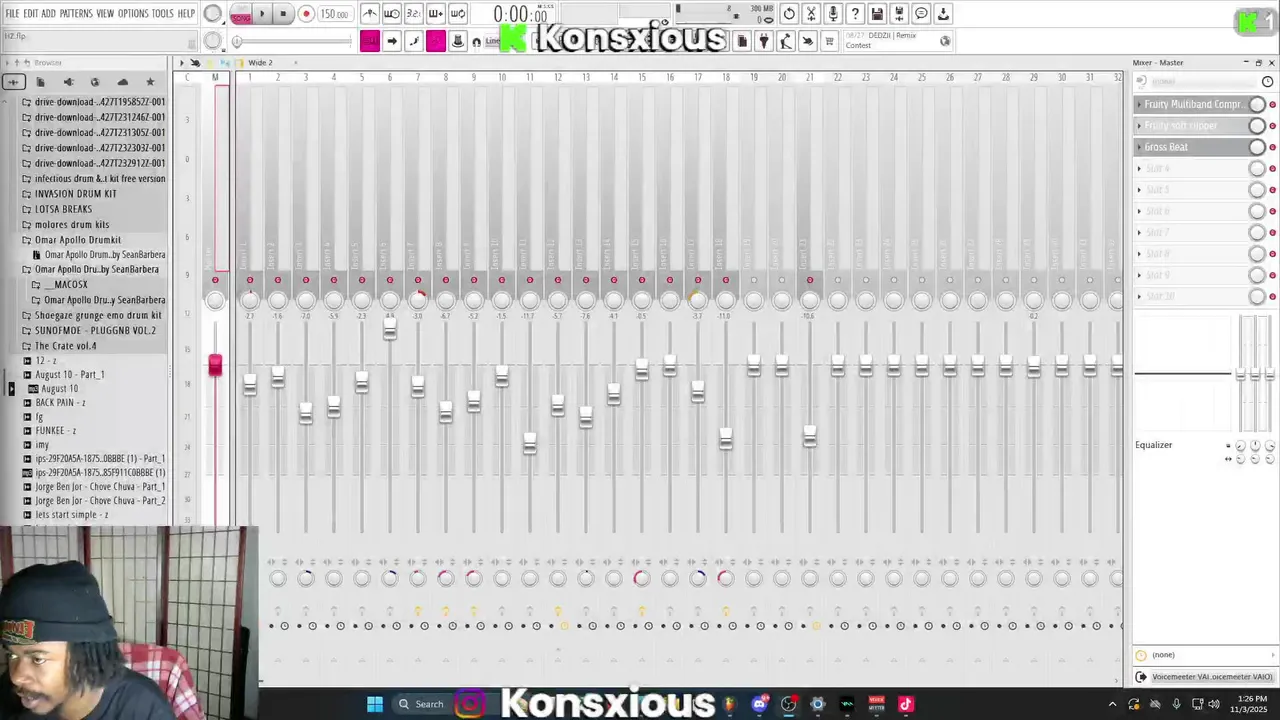Open the VIEW menu

[x=105, y=14]
